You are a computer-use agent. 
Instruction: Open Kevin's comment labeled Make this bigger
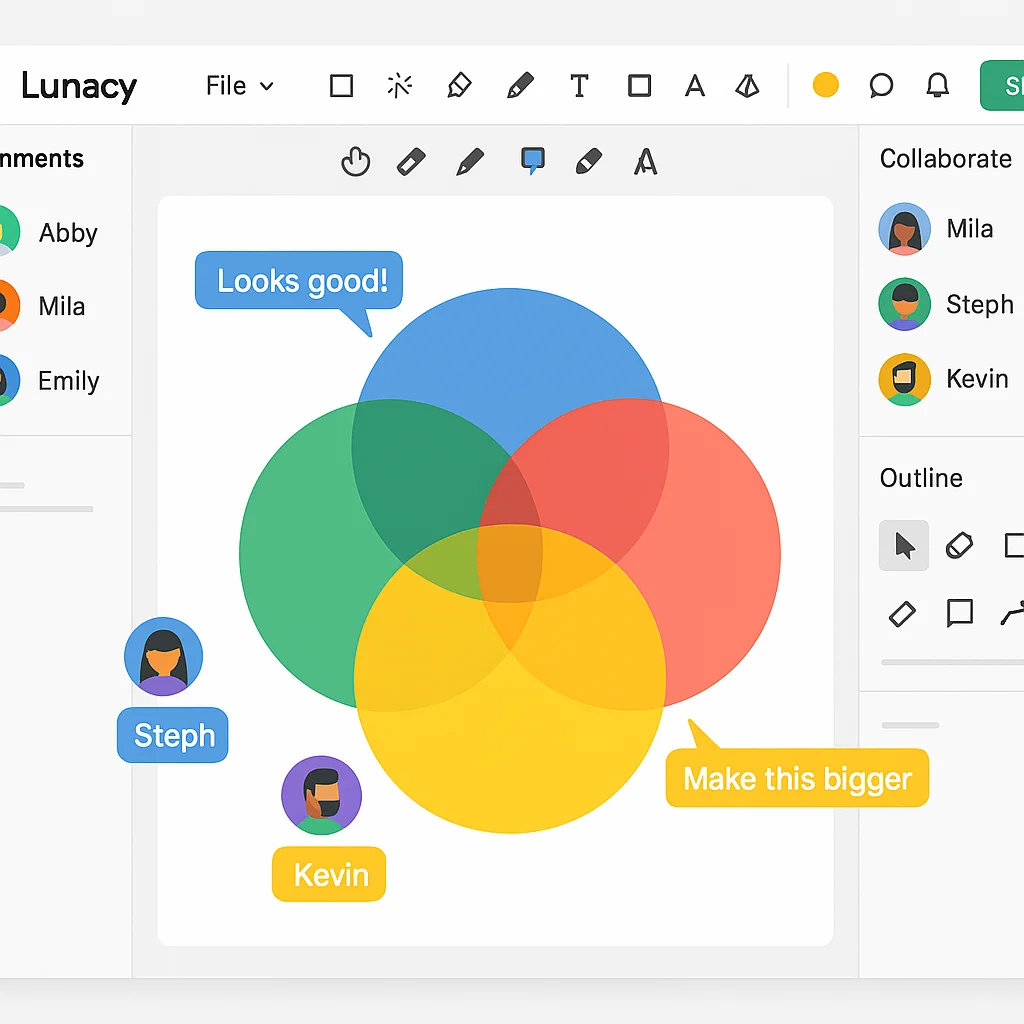click(x=797, y=778)
